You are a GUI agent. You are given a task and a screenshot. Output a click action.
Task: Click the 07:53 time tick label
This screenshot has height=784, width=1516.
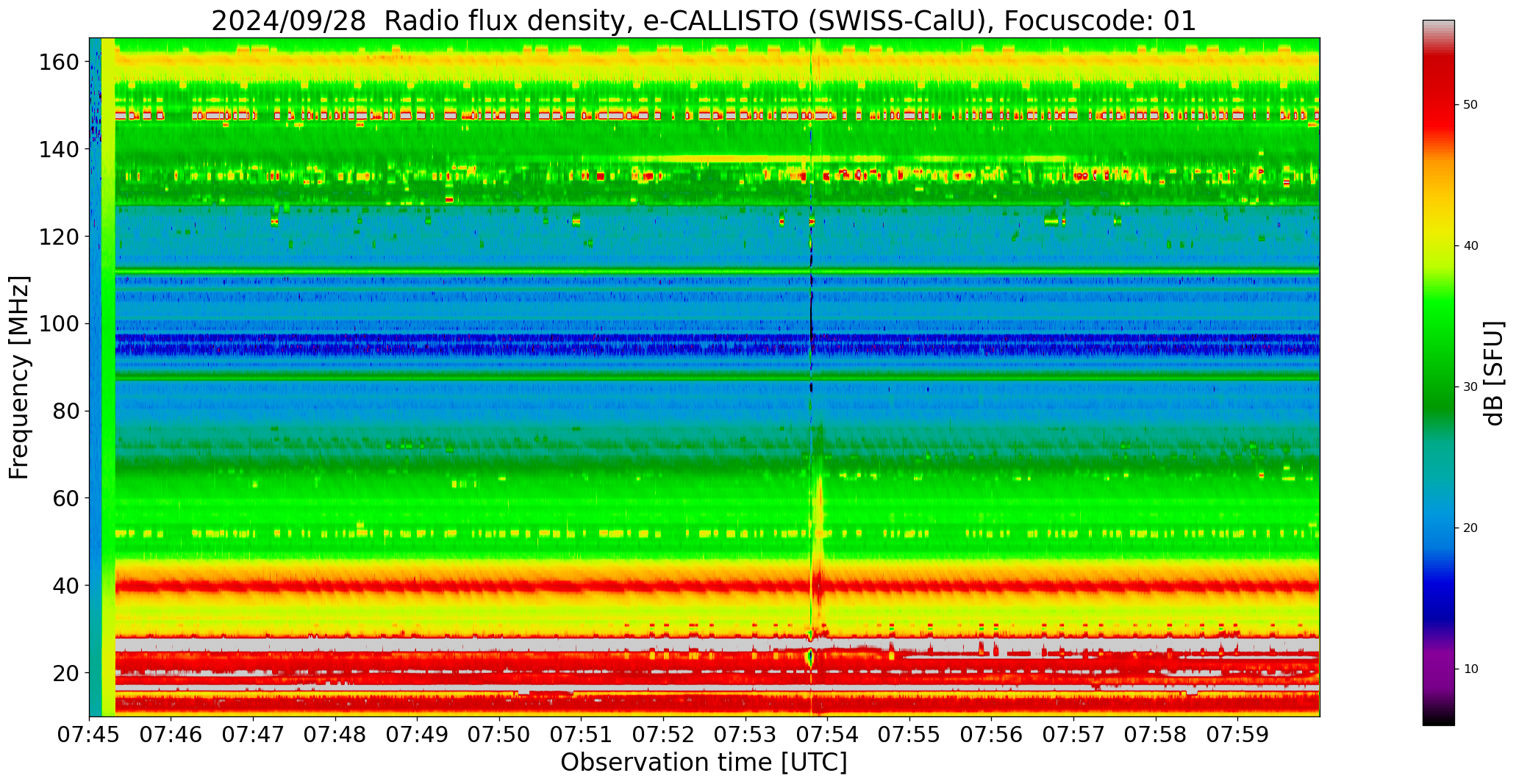746,734
